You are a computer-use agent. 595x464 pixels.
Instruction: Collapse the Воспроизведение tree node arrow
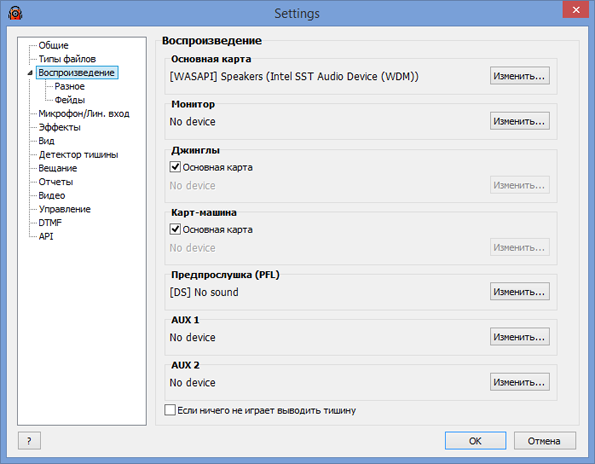[30, 73]
